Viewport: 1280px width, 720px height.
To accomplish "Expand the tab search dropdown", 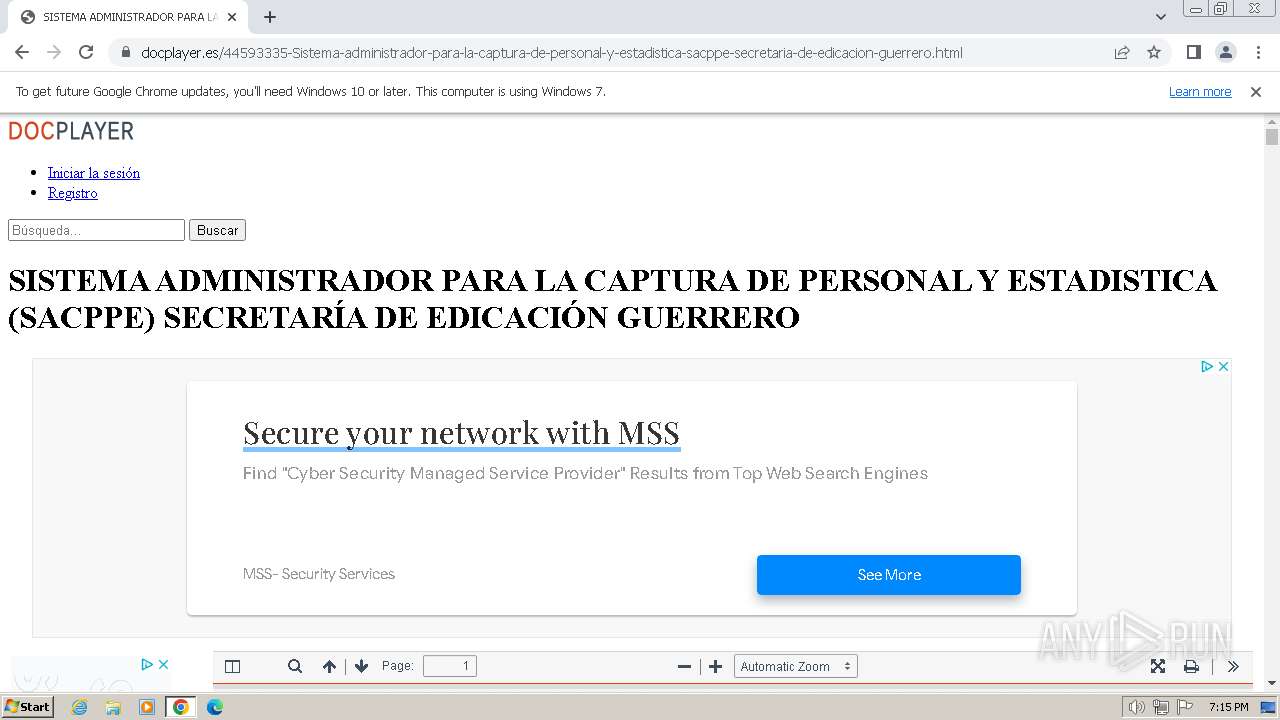I will click(x=1161, y=17).
